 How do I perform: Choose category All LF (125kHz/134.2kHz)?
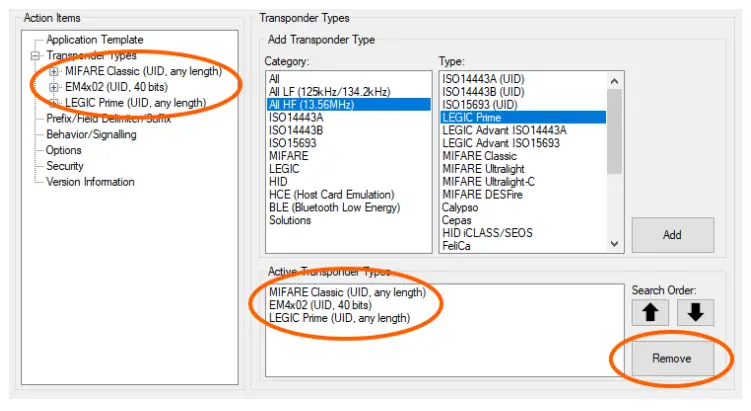point(349,91)
